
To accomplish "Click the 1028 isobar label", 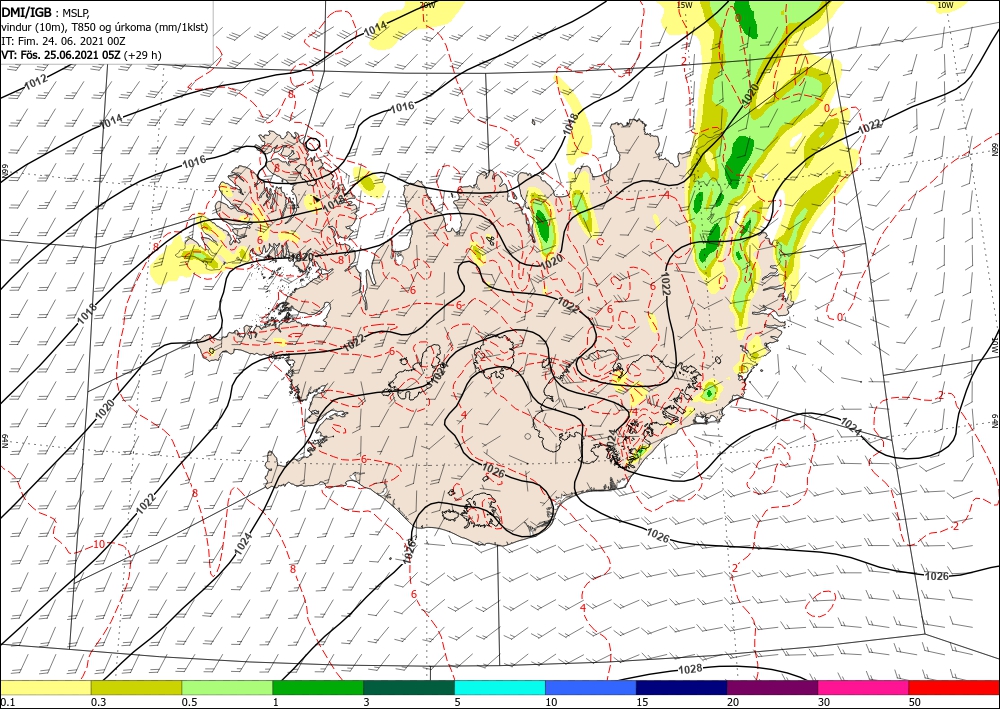I will [690, 669].
